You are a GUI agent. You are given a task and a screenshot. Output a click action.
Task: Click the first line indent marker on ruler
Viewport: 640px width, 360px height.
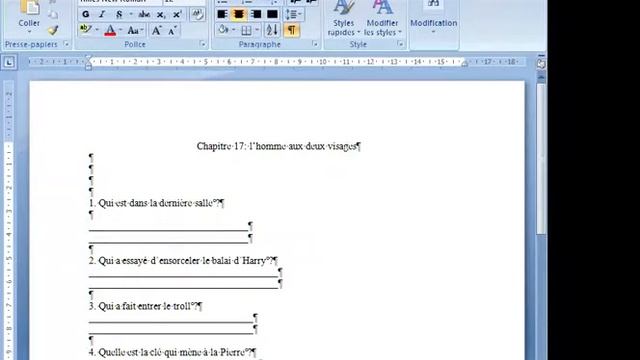coord(88,58)
